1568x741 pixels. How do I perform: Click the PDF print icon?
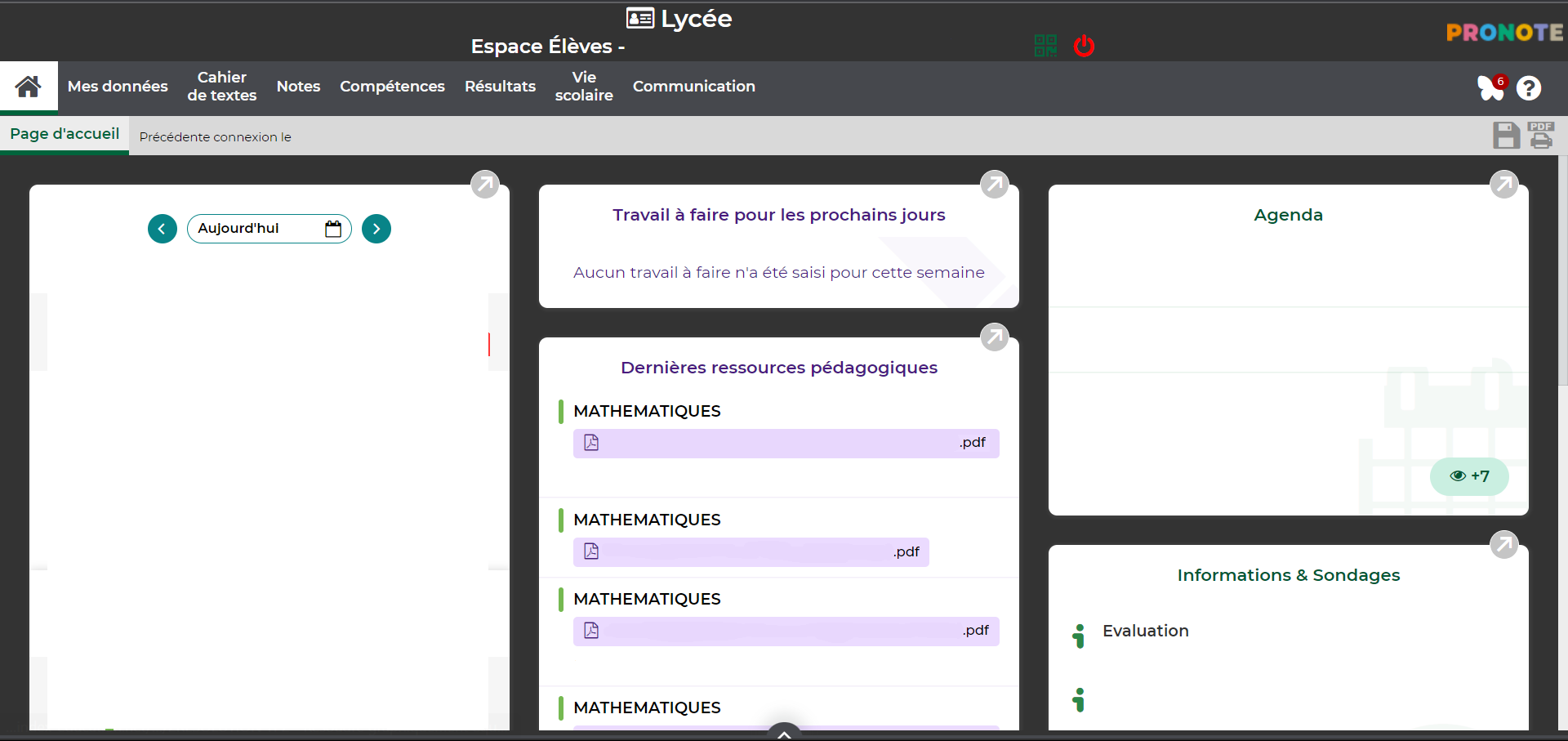tap(1541, 136)
